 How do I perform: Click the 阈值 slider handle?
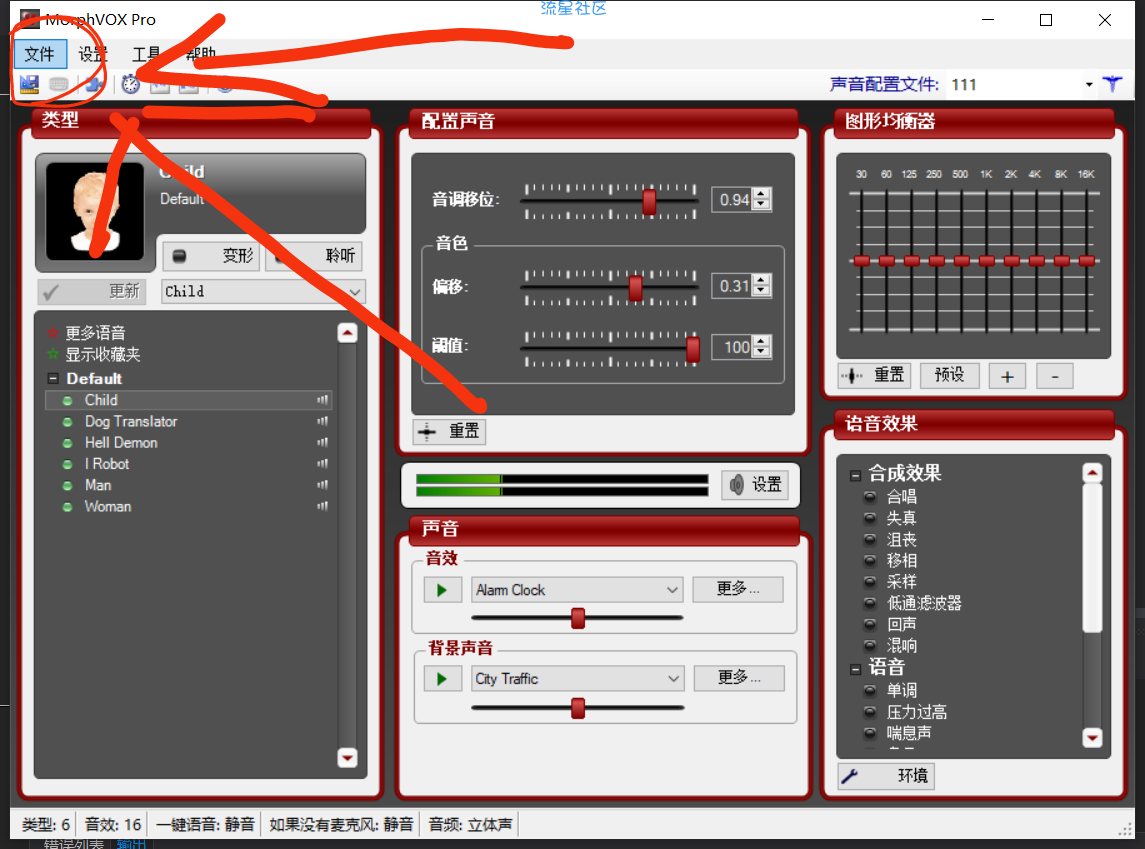[x=693, y=348]
